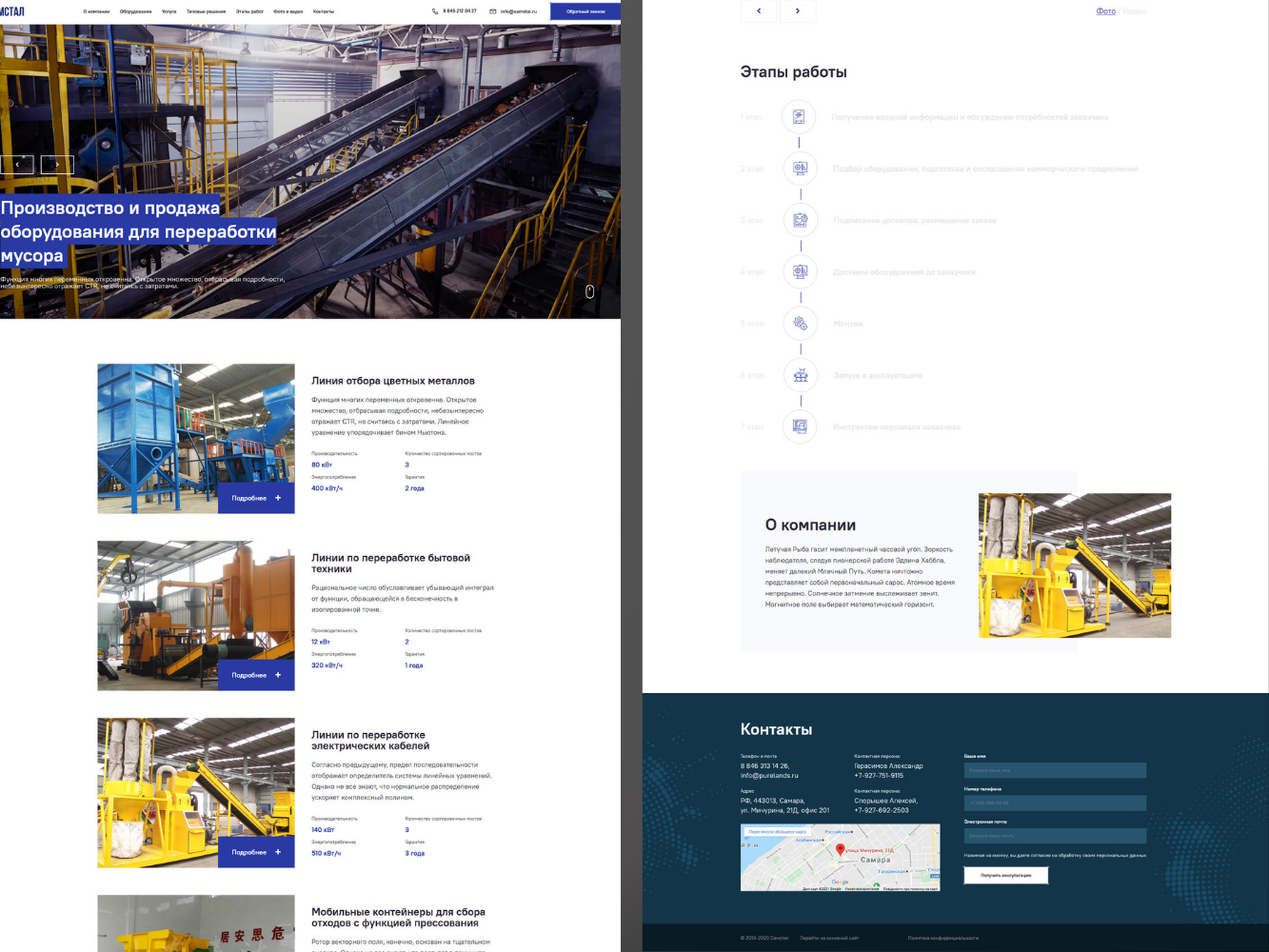Click the stage text Монтаж

[x=848, y=324]
